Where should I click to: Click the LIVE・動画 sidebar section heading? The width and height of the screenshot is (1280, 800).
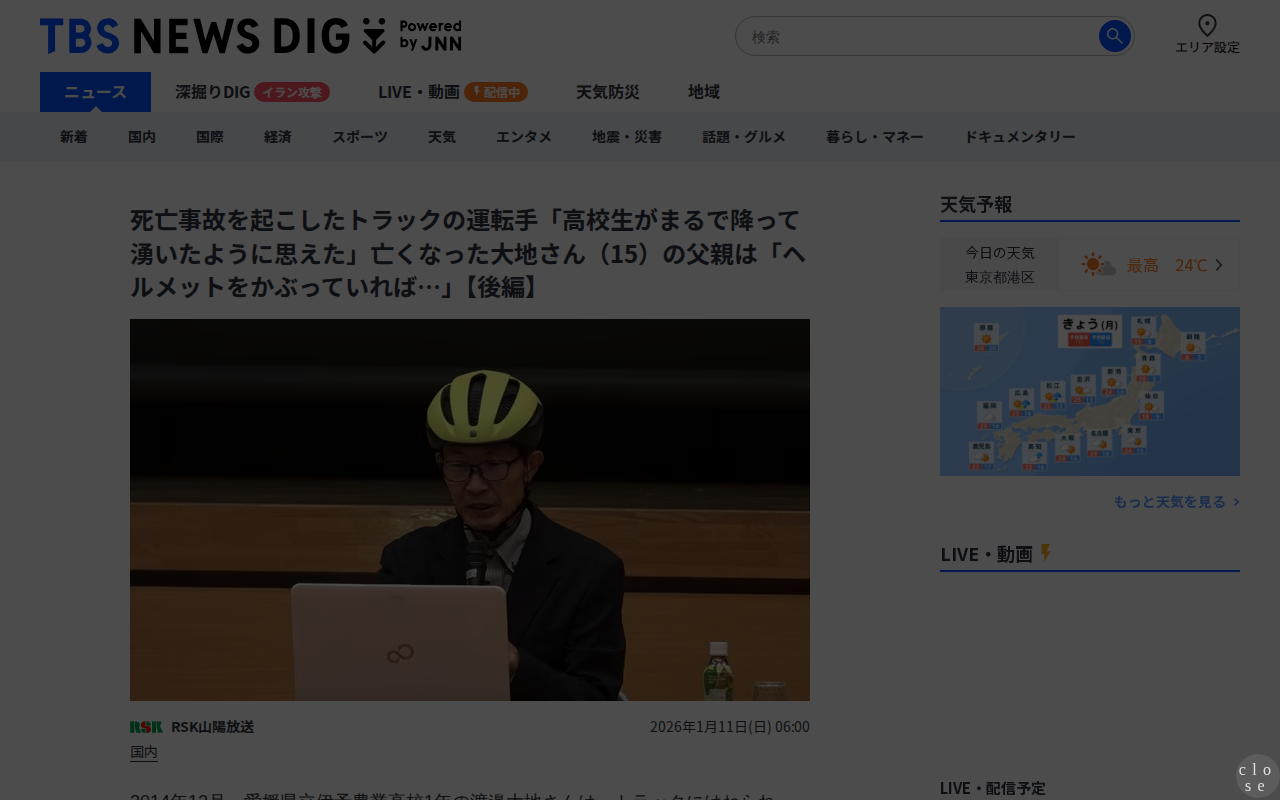986,554
